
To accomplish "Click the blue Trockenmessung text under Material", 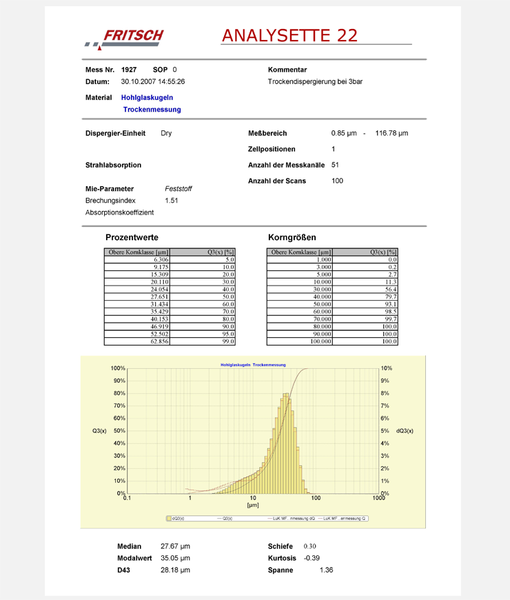I will (152, 109).
